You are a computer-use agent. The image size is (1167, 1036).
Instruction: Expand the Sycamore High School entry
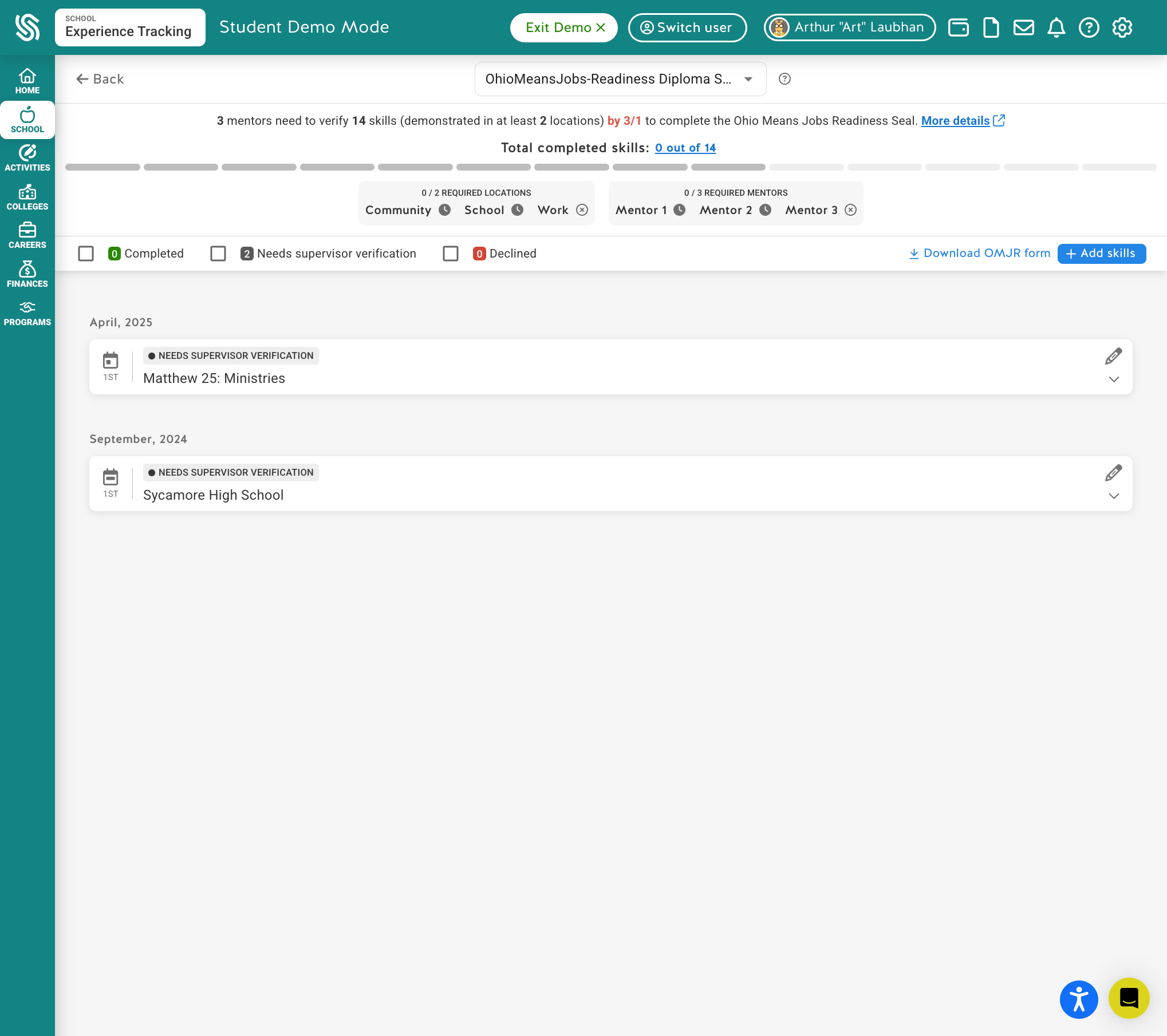[x=1113, y=496]
